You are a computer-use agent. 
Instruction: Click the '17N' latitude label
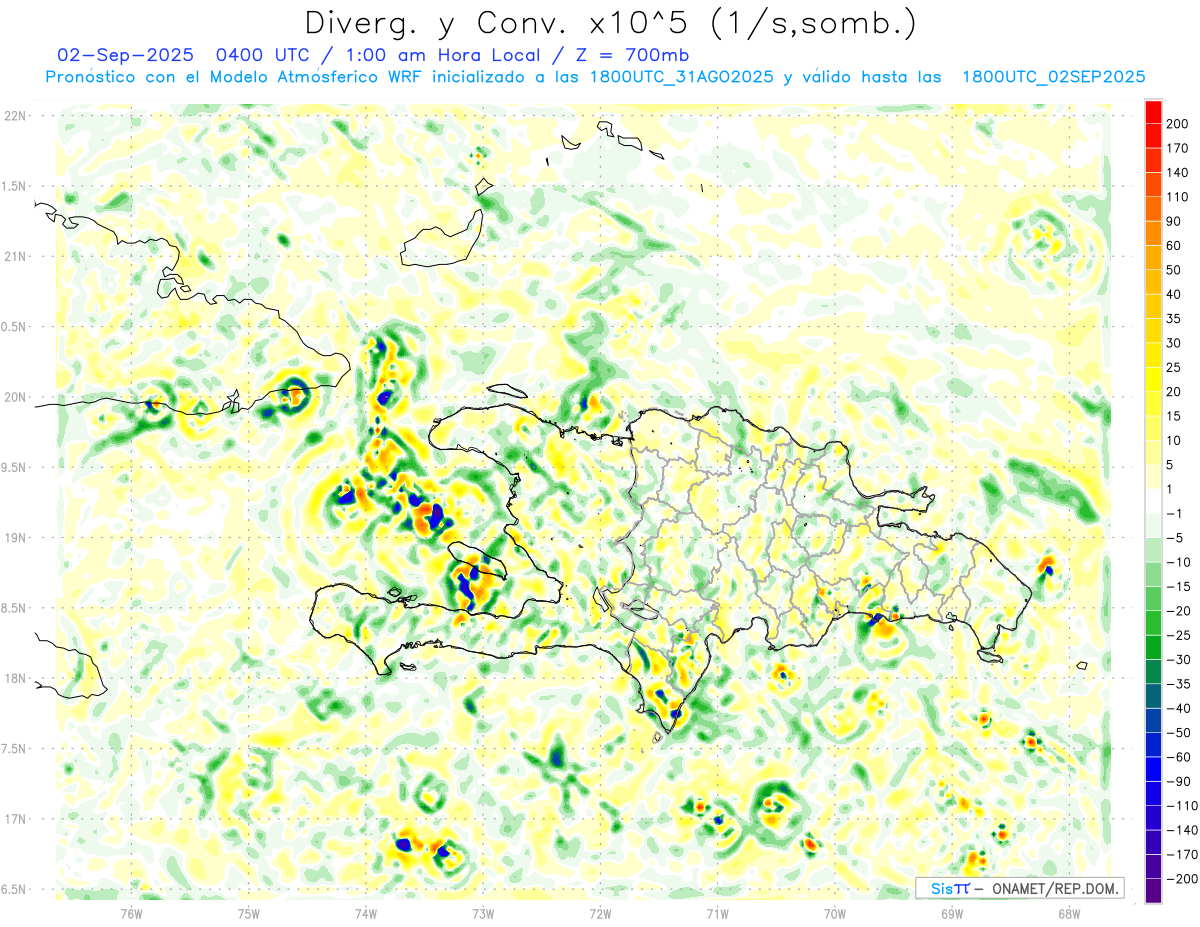point(14,819)
